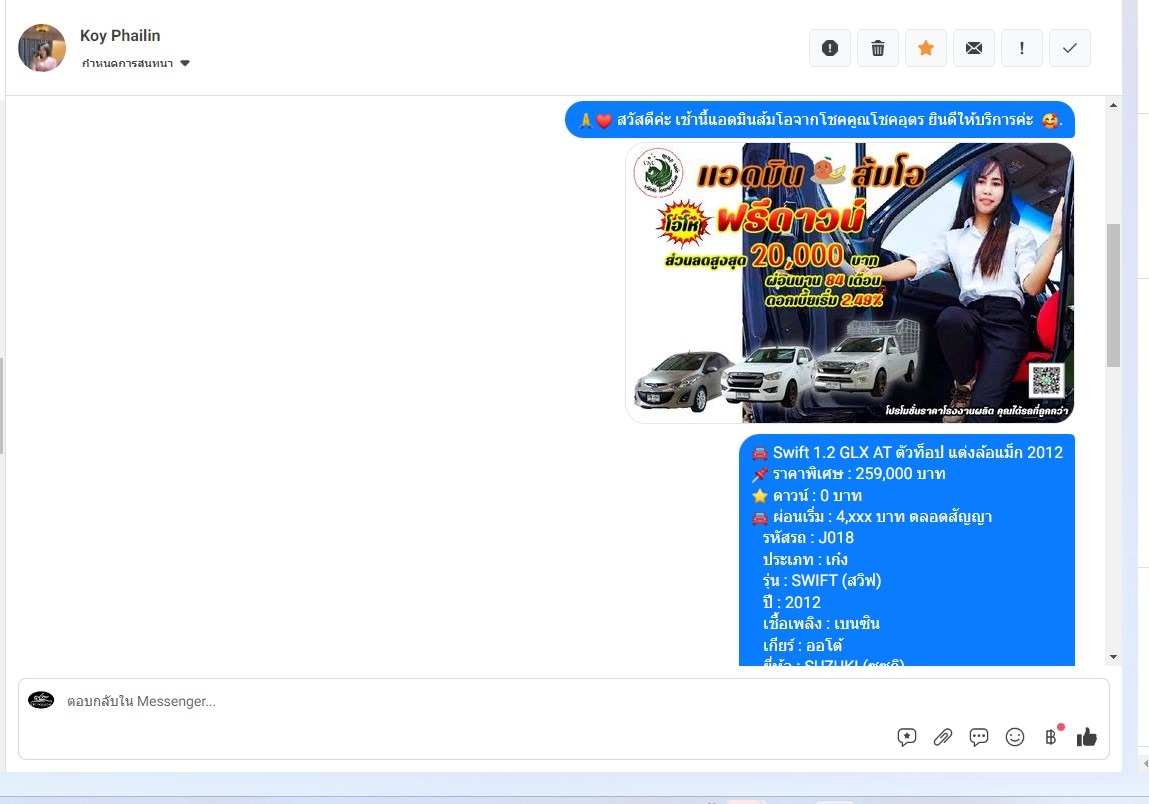Click the chat scrollbar thumb
The height and width of the screenshot is (804, 1149).
(x=1113, y=295)
